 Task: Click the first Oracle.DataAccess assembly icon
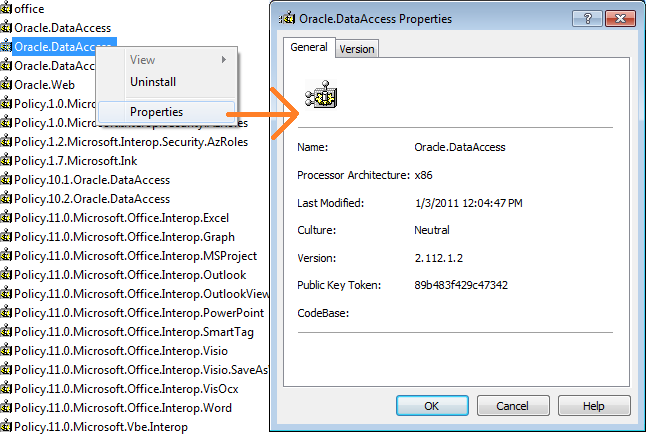(x=6, y=28)
